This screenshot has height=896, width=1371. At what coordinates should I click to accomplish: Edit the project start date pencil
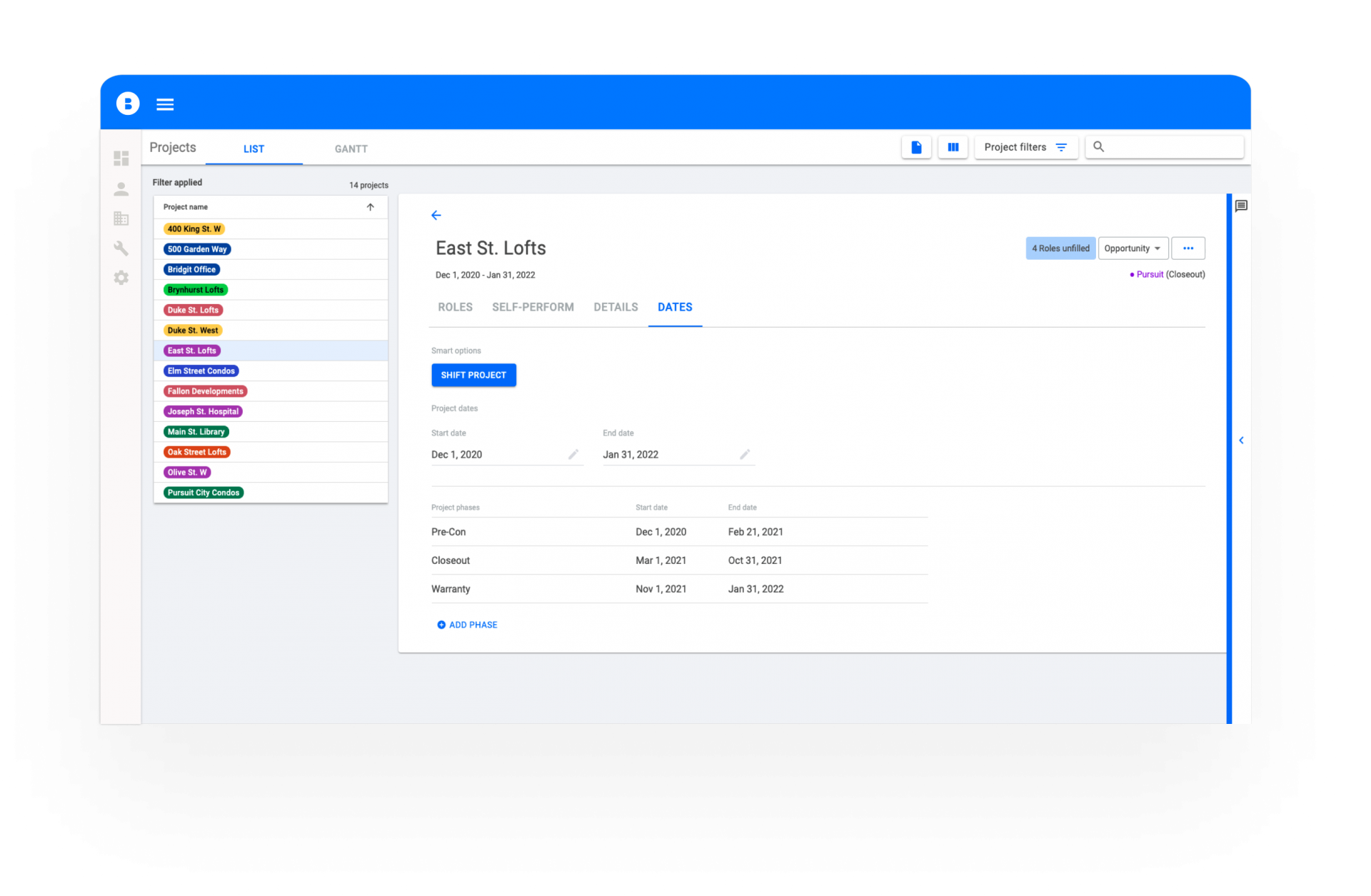pyautogui.click(x=573, y=454)
